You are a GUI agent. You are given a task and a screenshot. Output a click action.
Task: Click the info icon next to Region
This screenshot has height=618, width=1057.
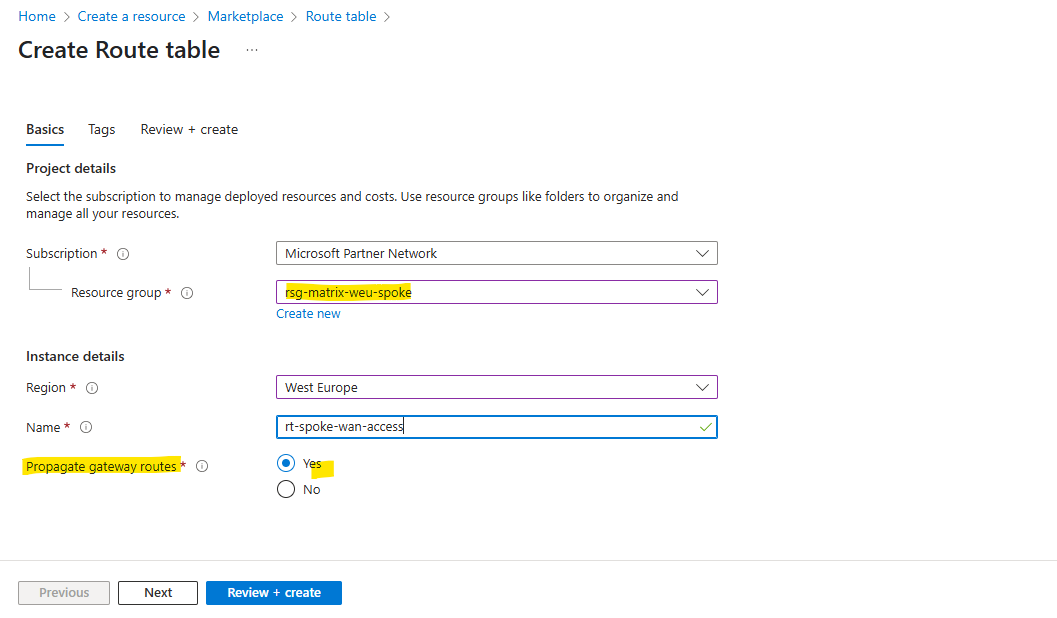[92, 388]
